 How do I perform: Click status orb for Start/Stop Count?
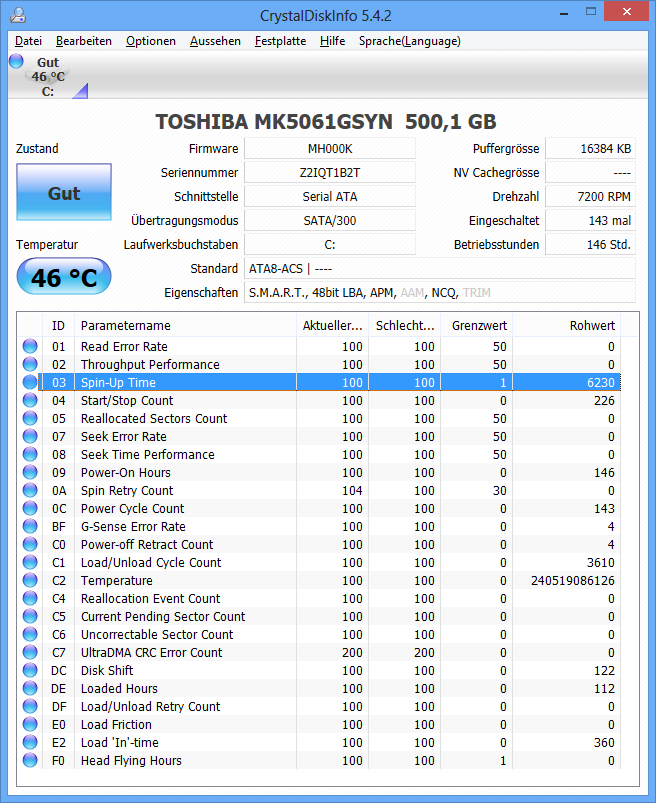coord(30,400)
